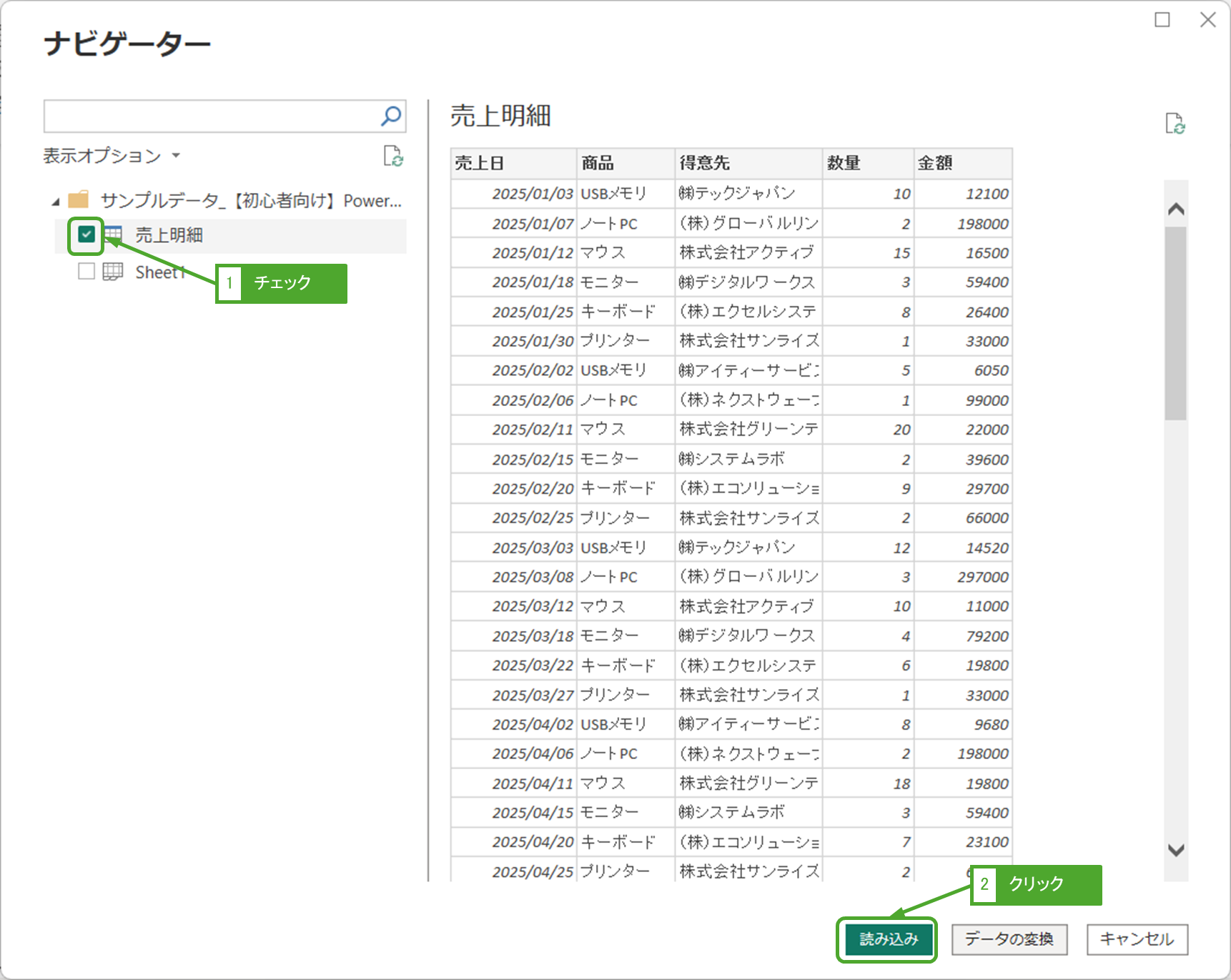Select the 売上明細 tree item
The height and width of the screenshot is (980, 1231).
point(169,235)
